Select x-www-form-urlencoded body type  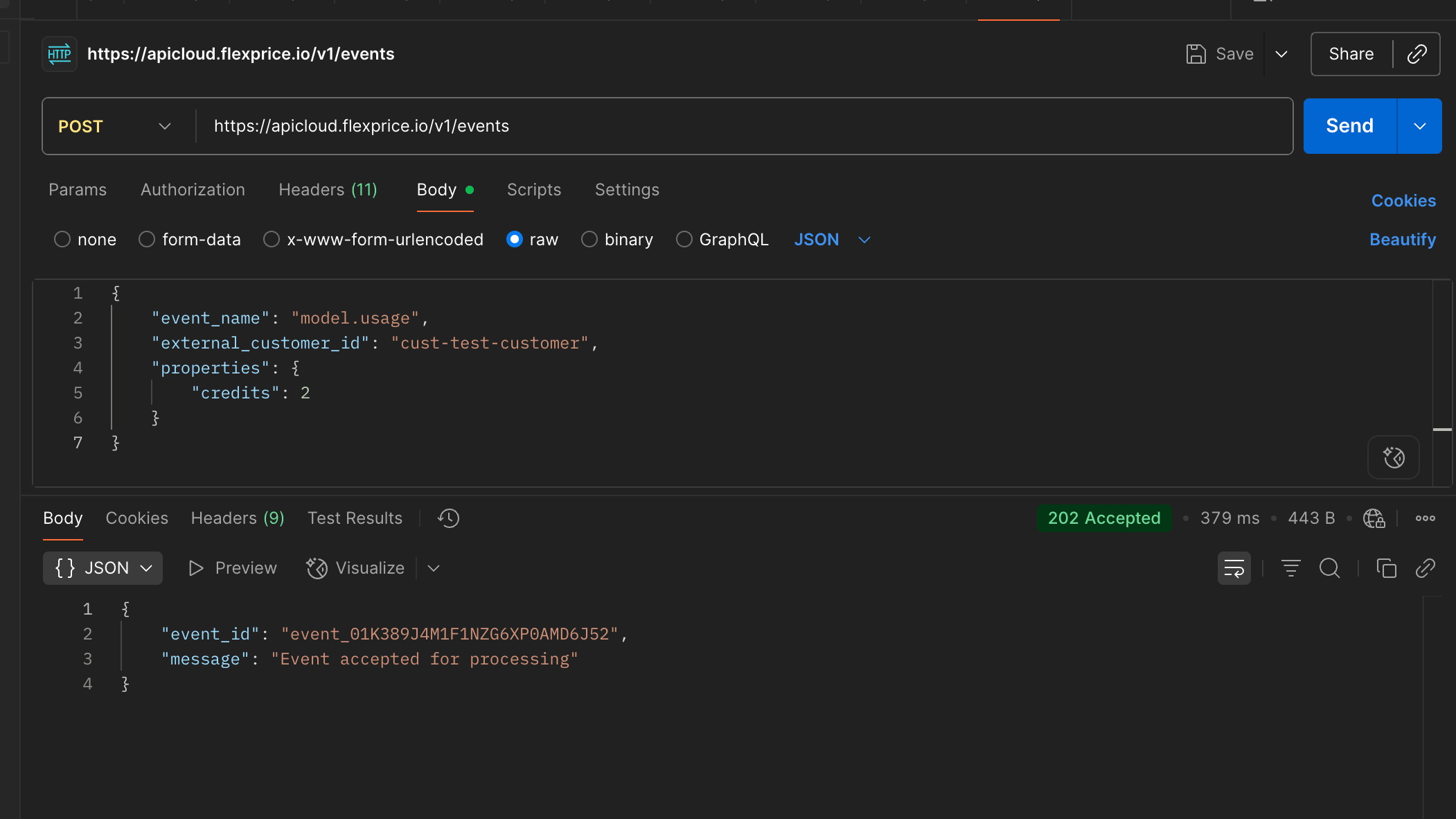[272, 240]
